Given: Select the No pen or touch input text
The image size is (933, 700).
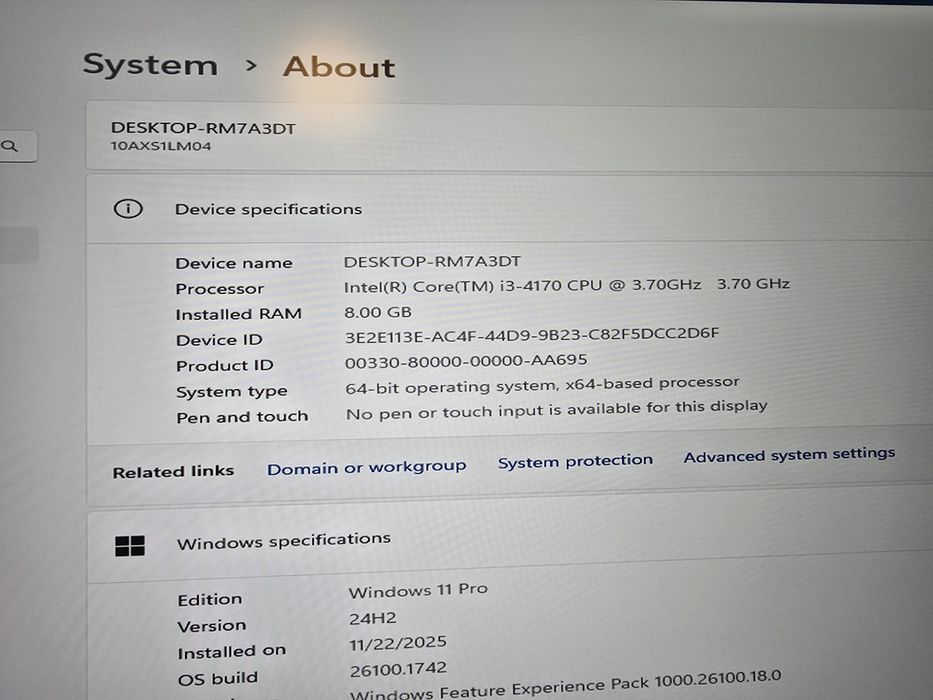Looking at the screenshot, I should tap(556, 410).
